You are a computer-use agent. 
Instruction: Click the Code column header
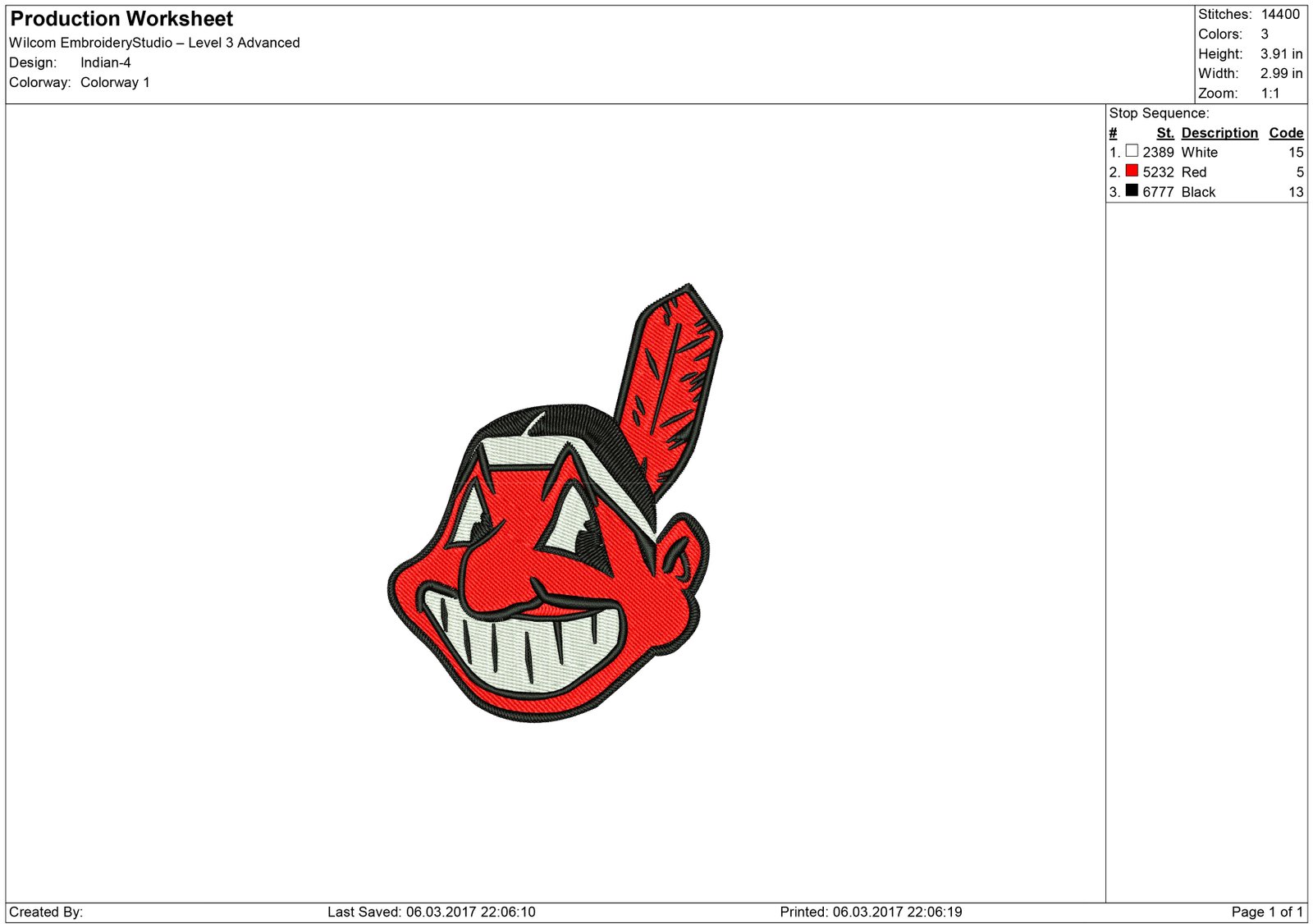(1285, 132)
